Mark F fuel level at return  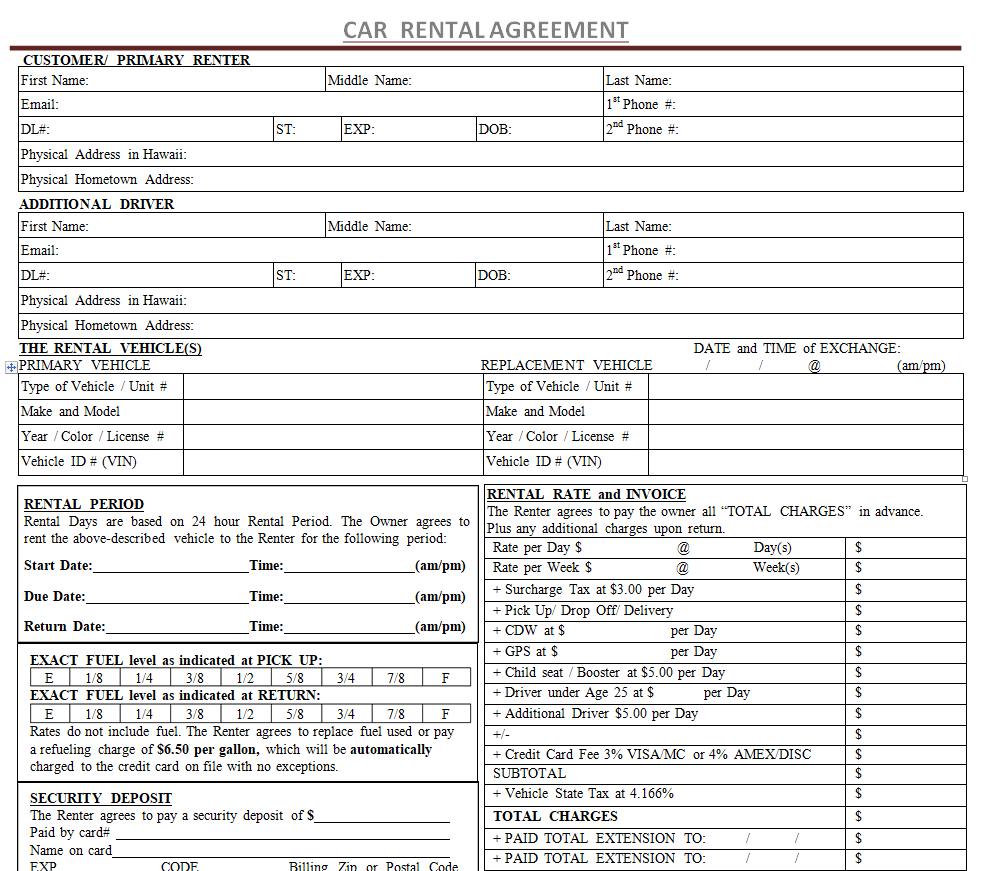click(446, 714)
